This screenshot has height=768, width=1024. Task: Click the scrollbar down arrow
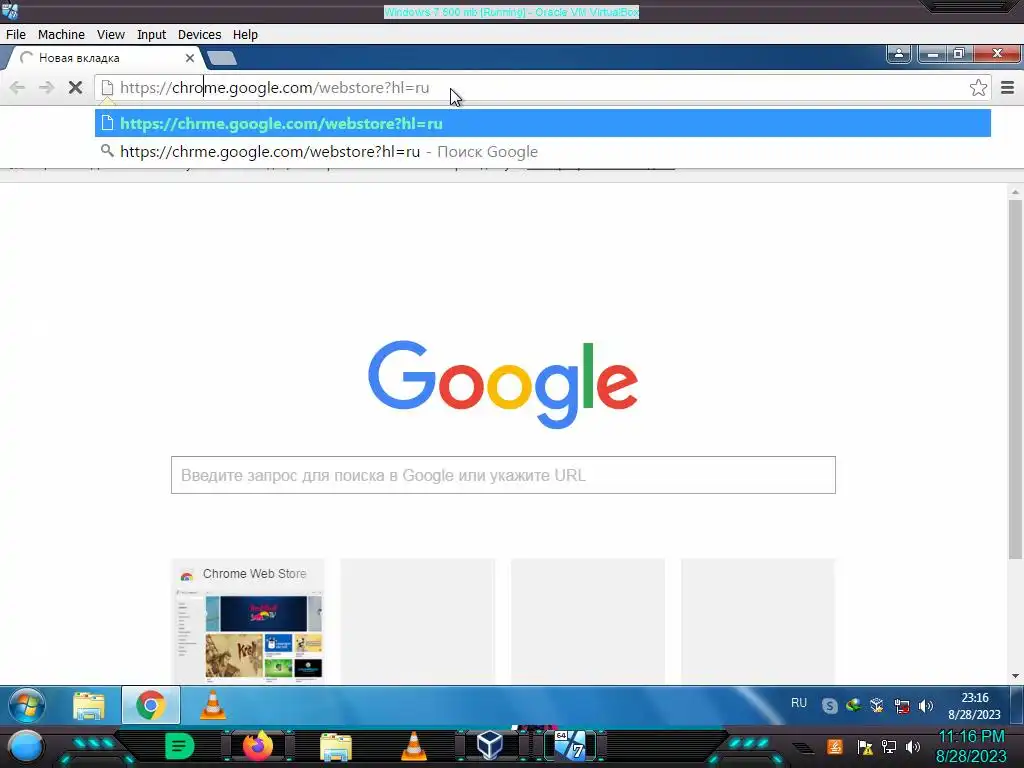(1015, 677)
